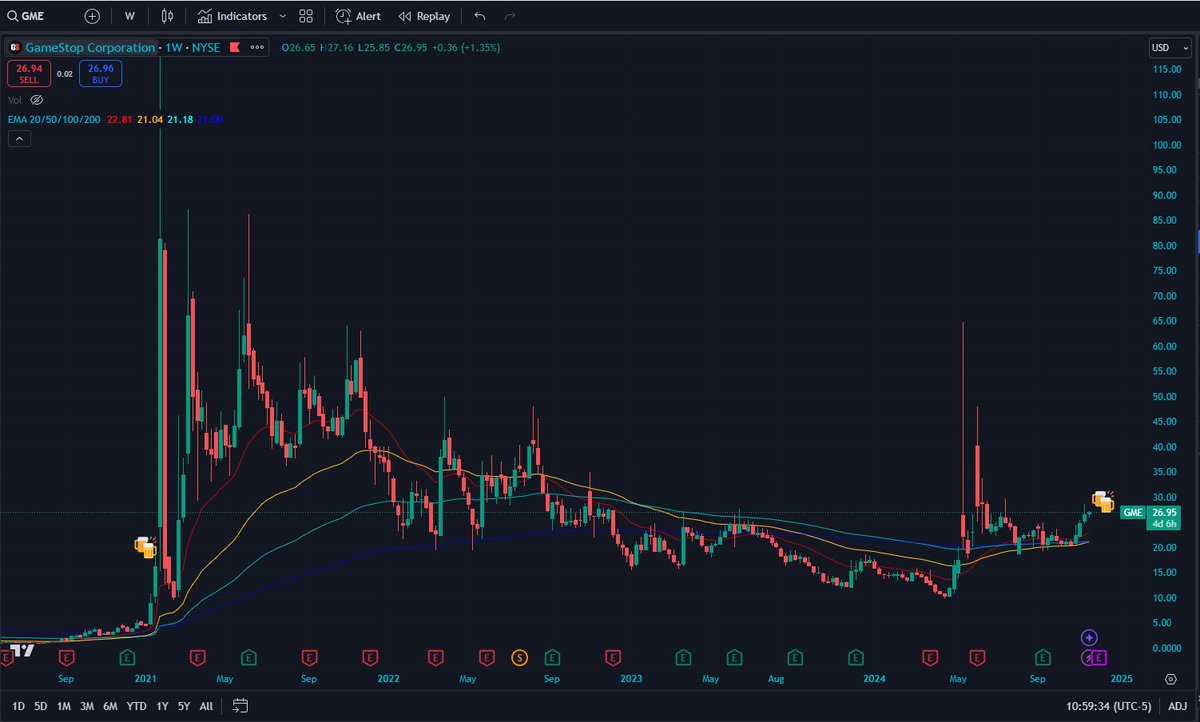Click the teal 21.18 EMA value
Image resolution: width=1200 pixels, height=722 pixels.
click(181, 120)
